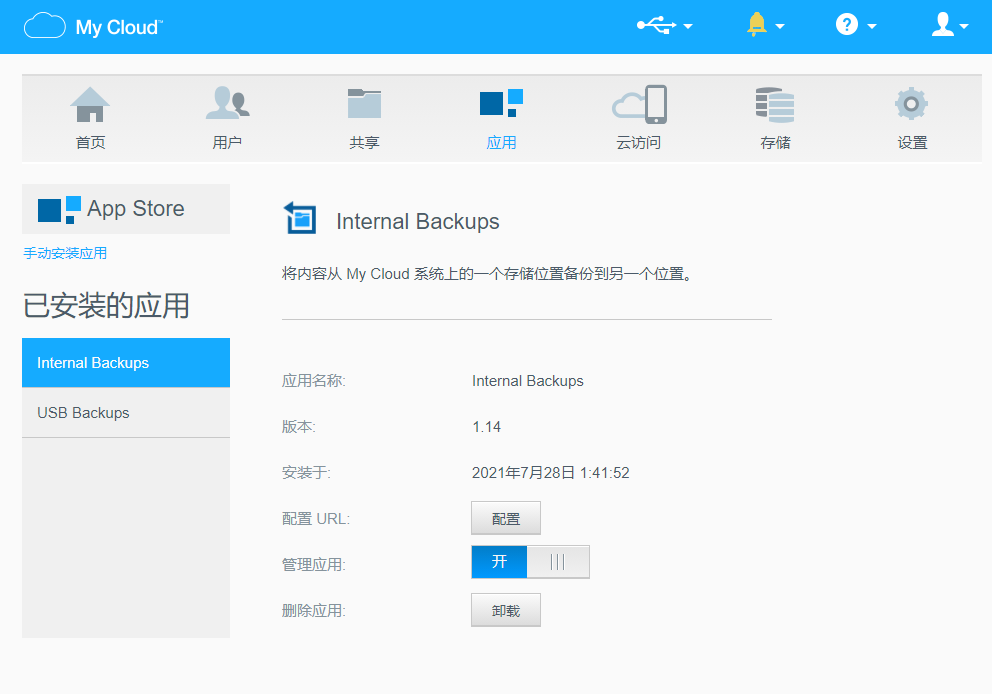Expand the USB dropdown arrow

point(688,27)
